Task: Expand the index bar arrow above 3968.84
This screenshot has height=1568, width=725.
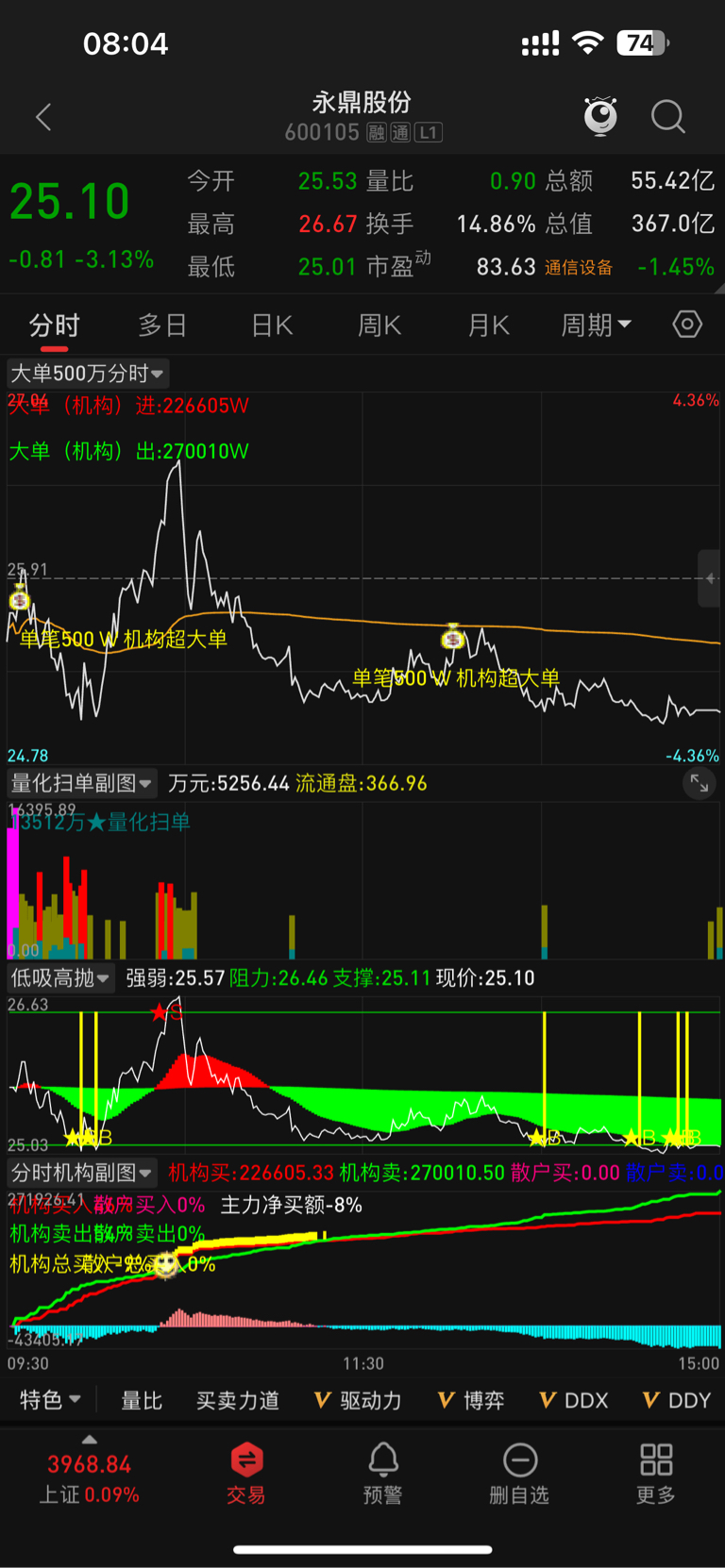Action: click(90, 1441)
